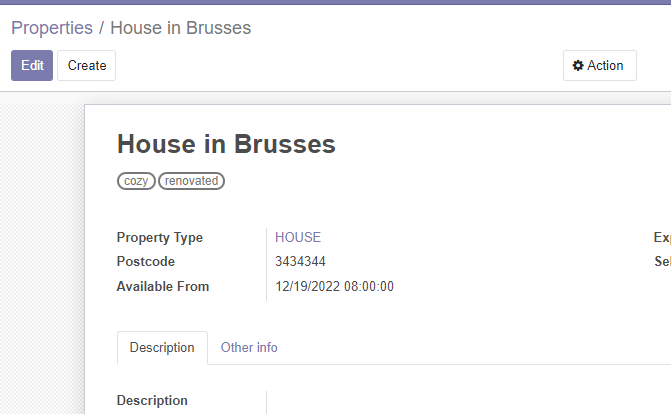The height and width of the screenshot is (414, 671).
Task: Click the cut-off Sel label at right
Action: click(x=662, y=261)
